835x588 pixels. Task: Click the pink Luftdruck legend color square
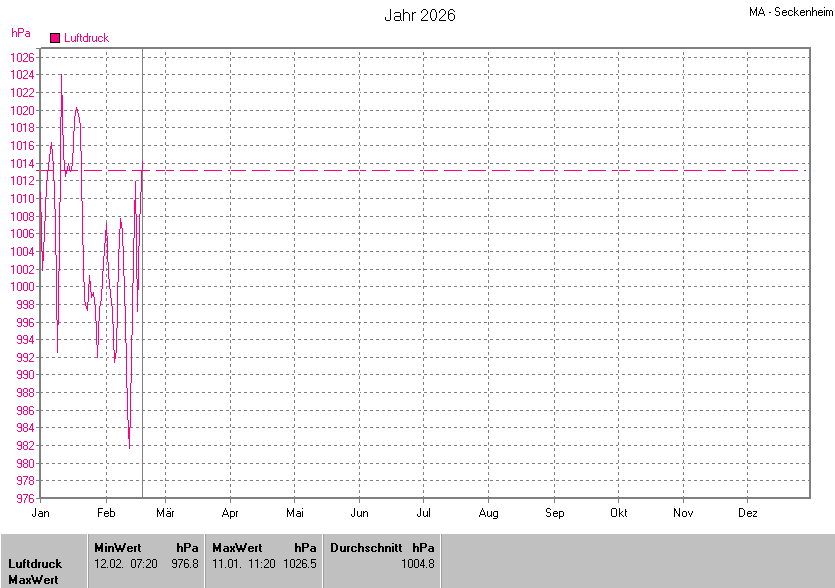pos(55,38)
